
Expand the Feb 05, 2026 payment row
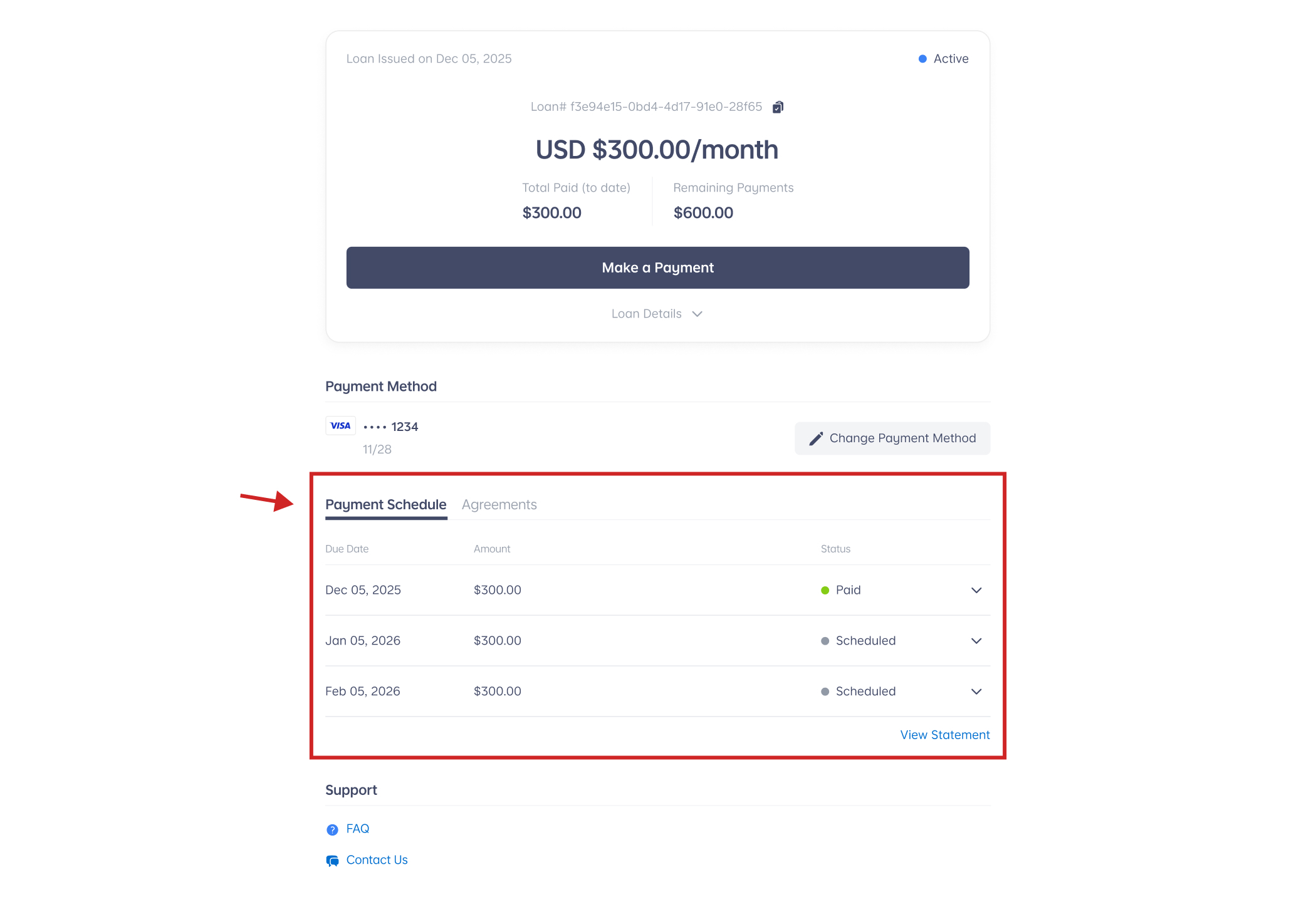976,692
